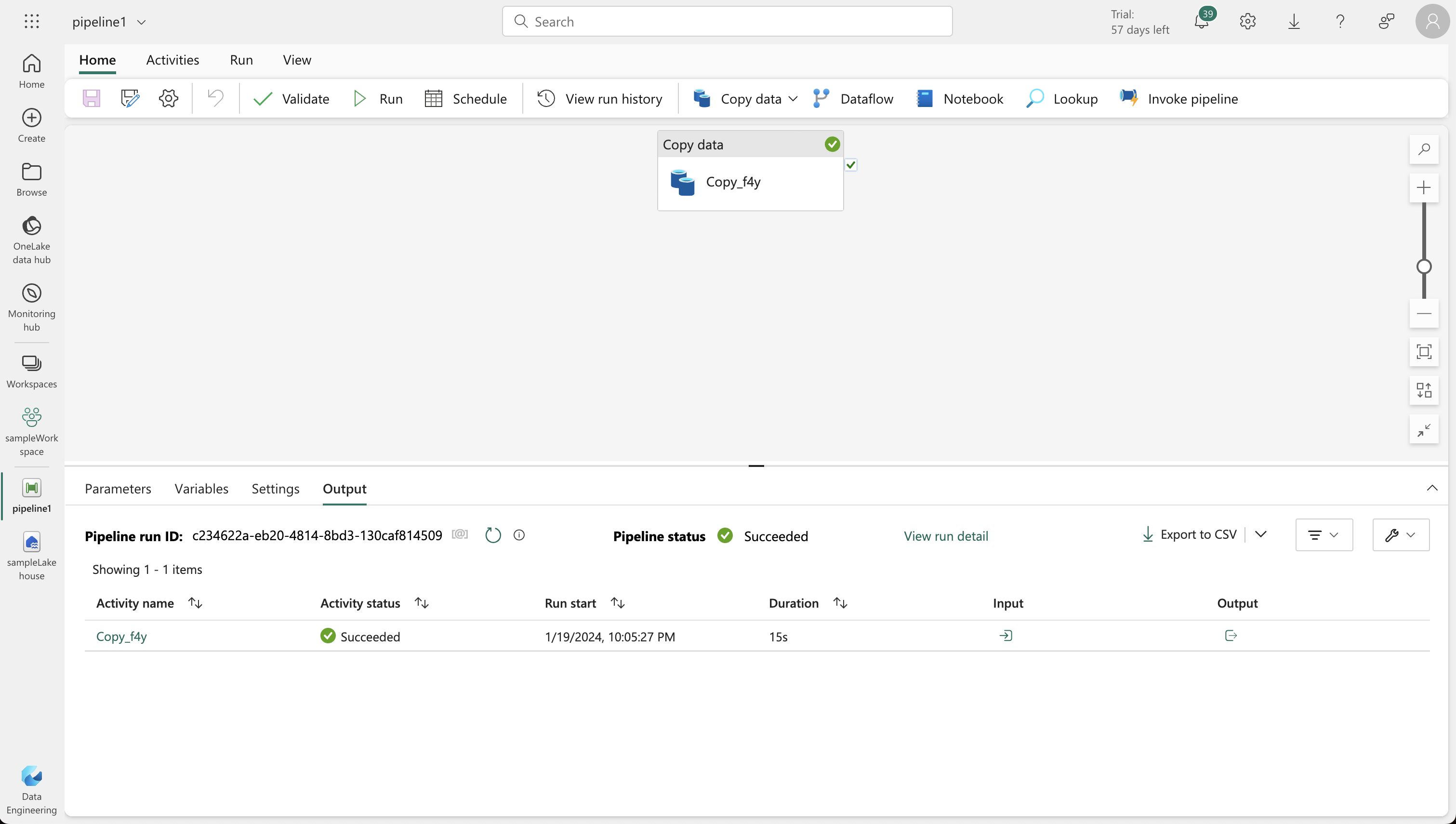The height and width of the screenshot is (824, 1456).
Task: Open notifications bell with 39 badge
Action: pos(1202,22)
